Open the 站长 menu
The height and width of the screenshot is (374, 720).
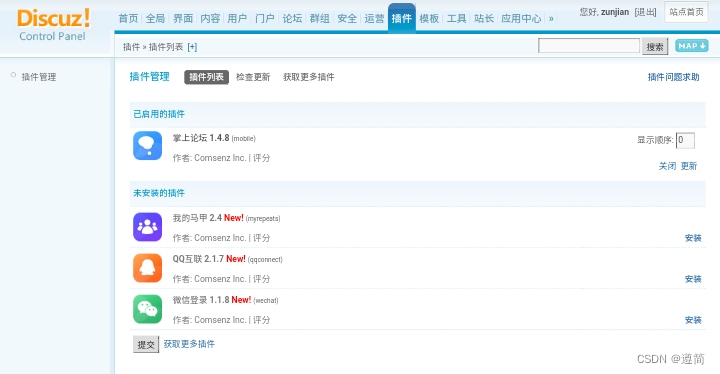(484, 18)
